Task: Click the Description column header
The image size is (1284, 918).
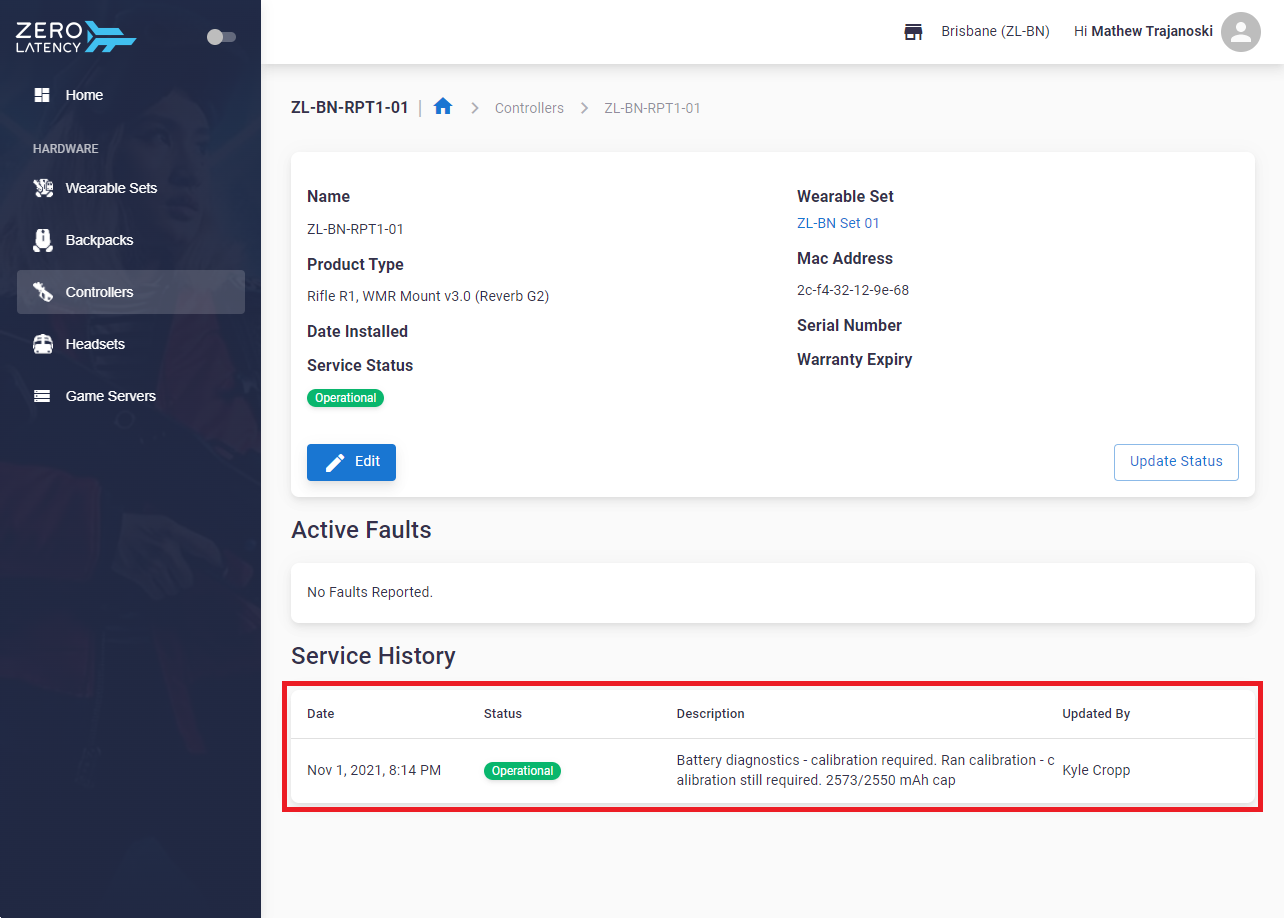Action: point(711,714)
